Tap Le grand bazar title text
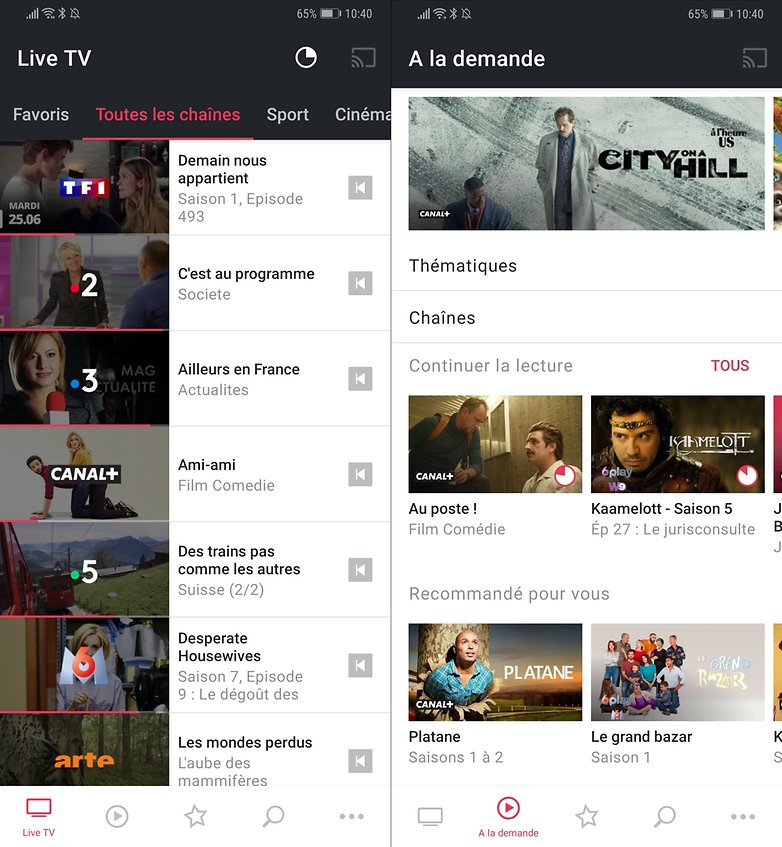Screen dimensions: 782x847 pyautogui.click(x=641, y=737)
